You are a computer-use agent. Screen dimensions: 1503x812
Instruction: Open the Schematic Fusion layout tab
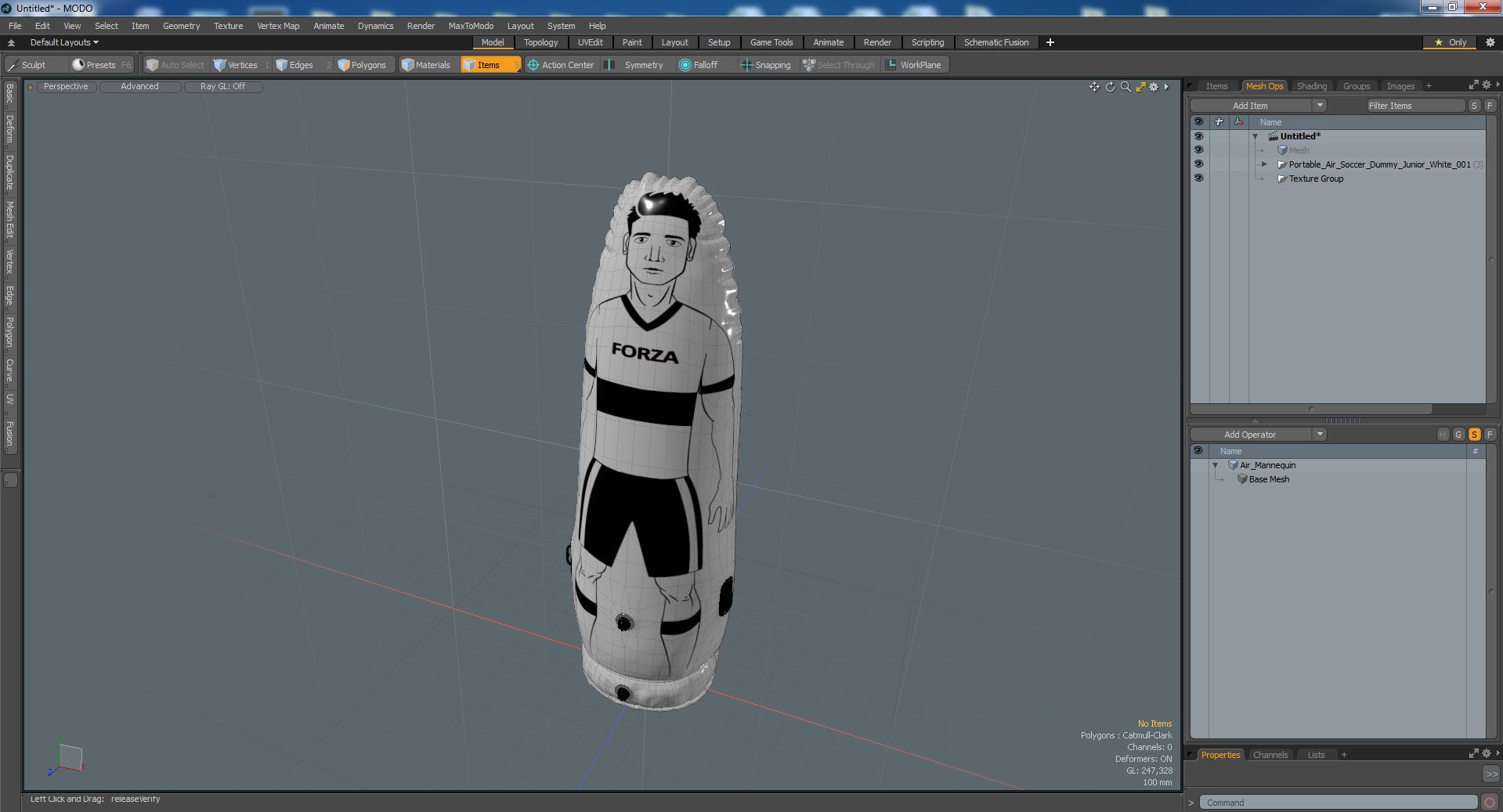(x=995, y=42)
